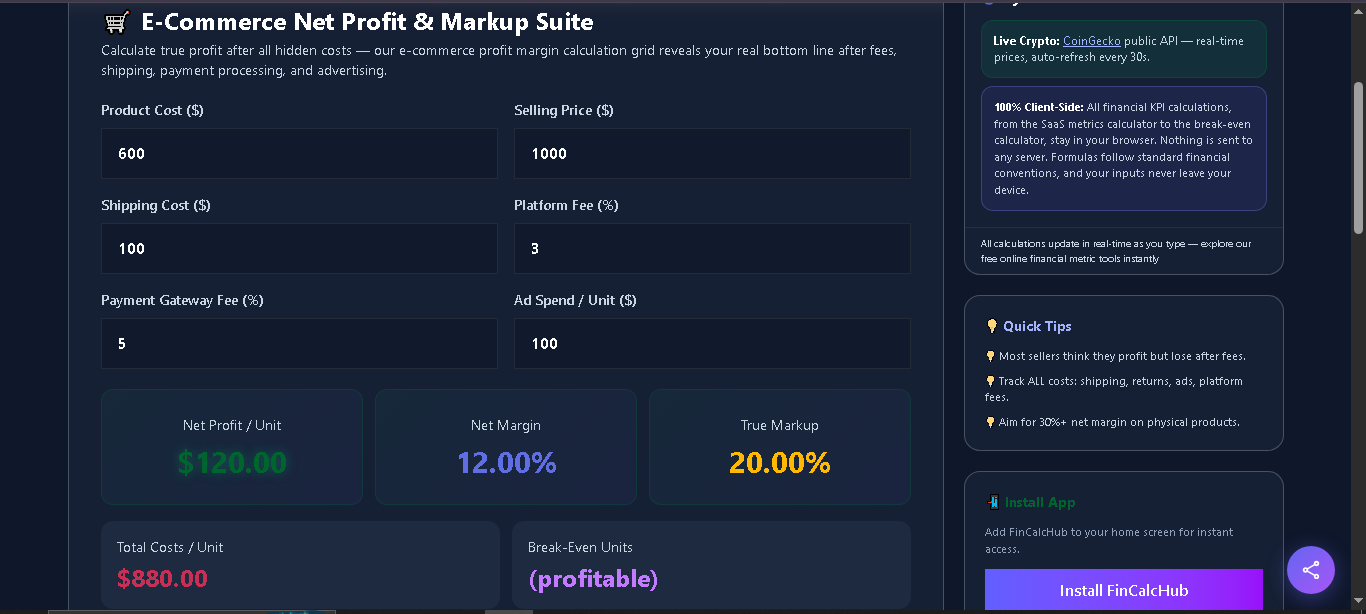Open the CoinGecko link
Viewport: 1366px width, 614px height.
click(x=1091, y=41)
